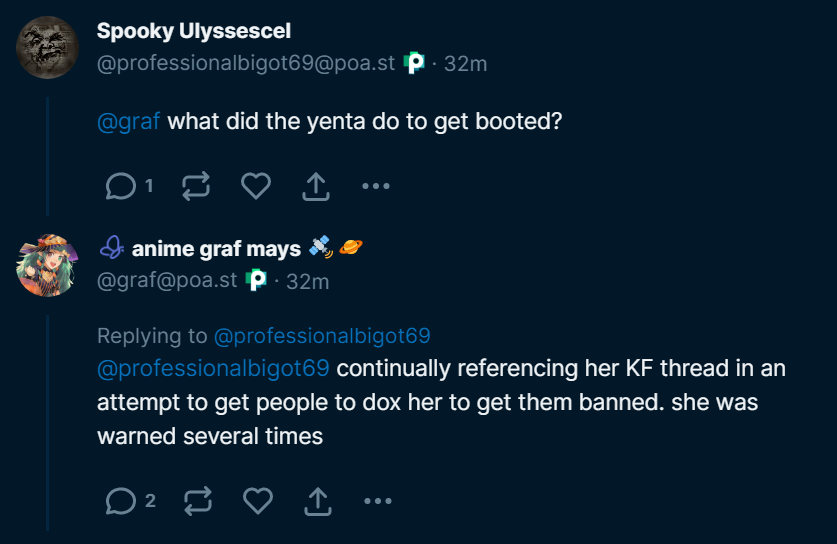Click Spooky Ulyssescel's profile avatar
The width and height of the screenshot is (837, 544).
48,47
